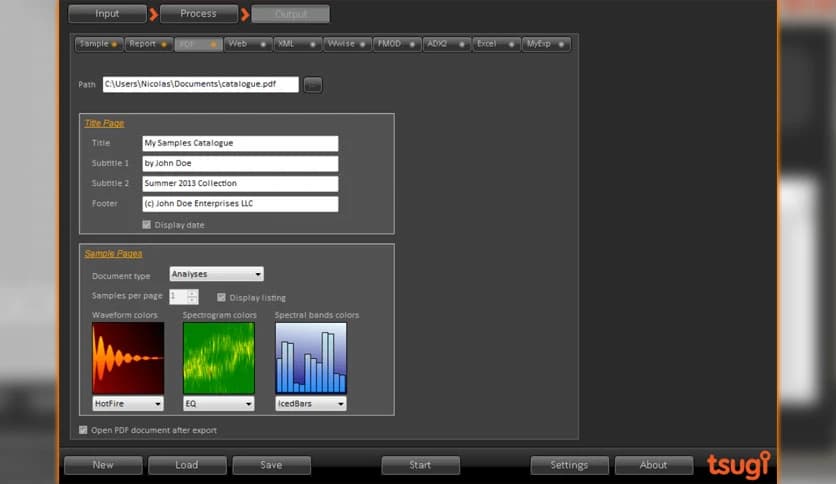Screen dimensions: 836x484
Task: Open Settings
Action: click(x=569, y=465)
